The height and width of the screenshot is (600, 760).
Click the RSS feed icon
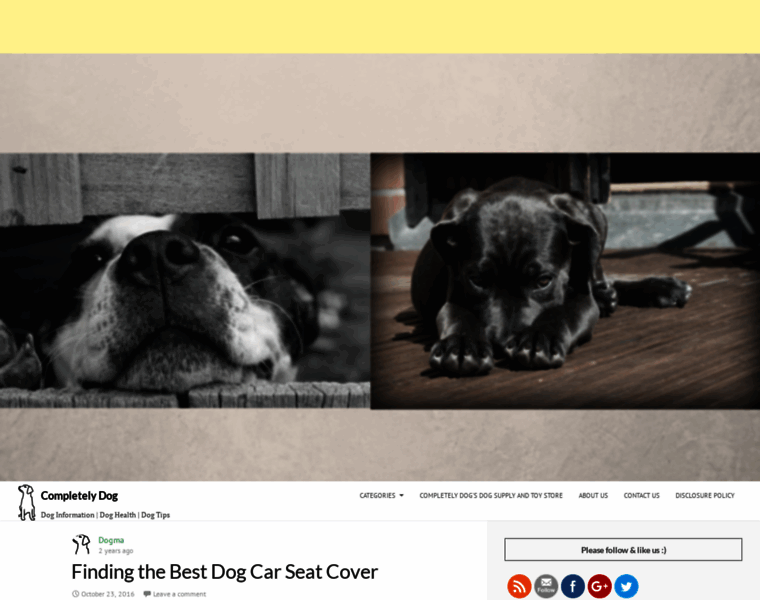coord(519,586)
